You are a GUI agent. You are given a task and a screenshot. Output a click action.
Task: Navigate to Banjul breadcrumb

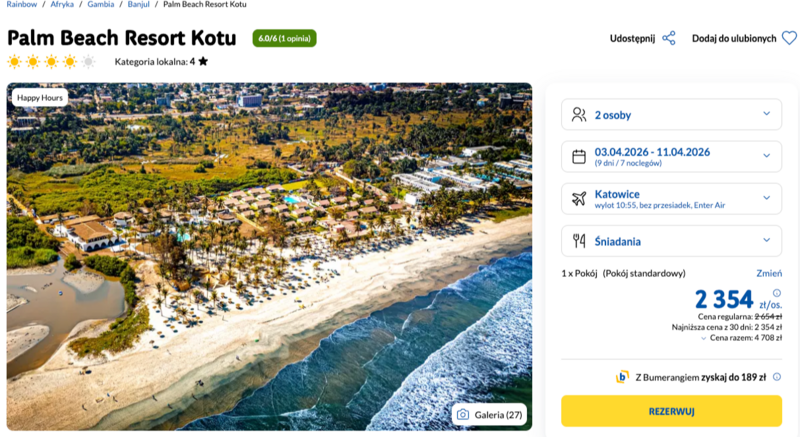[139, 5]
